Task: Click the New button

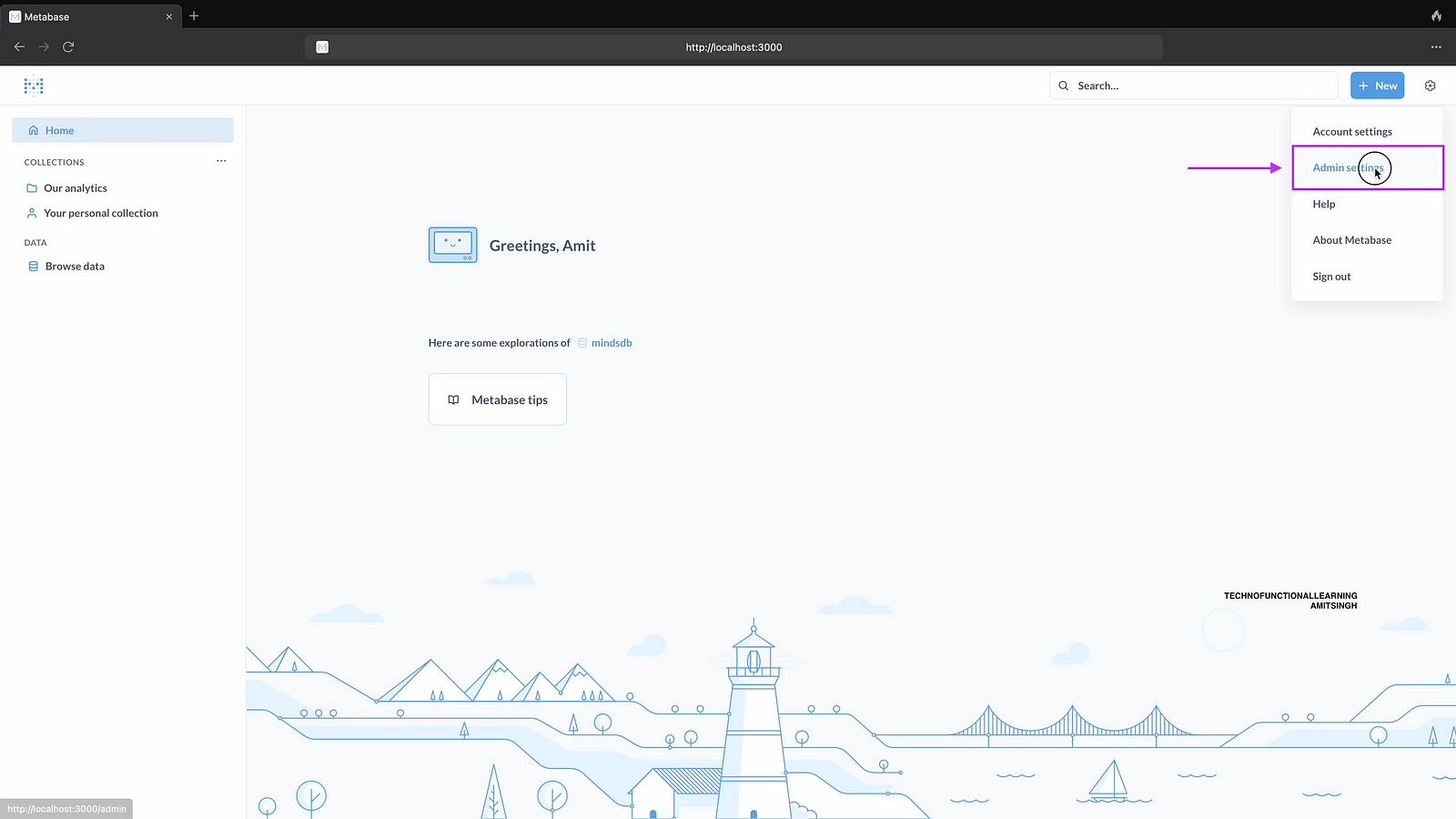Action: (1377, 86)
